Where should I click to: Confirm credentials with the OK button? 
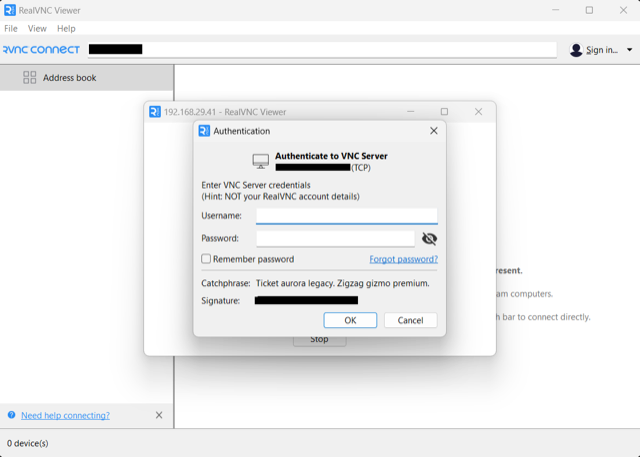click(350, 320)
